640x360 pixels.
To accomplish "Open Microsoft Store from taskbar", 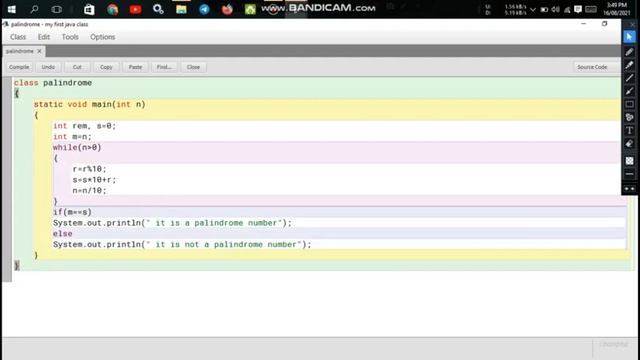I will click(89, 9).
